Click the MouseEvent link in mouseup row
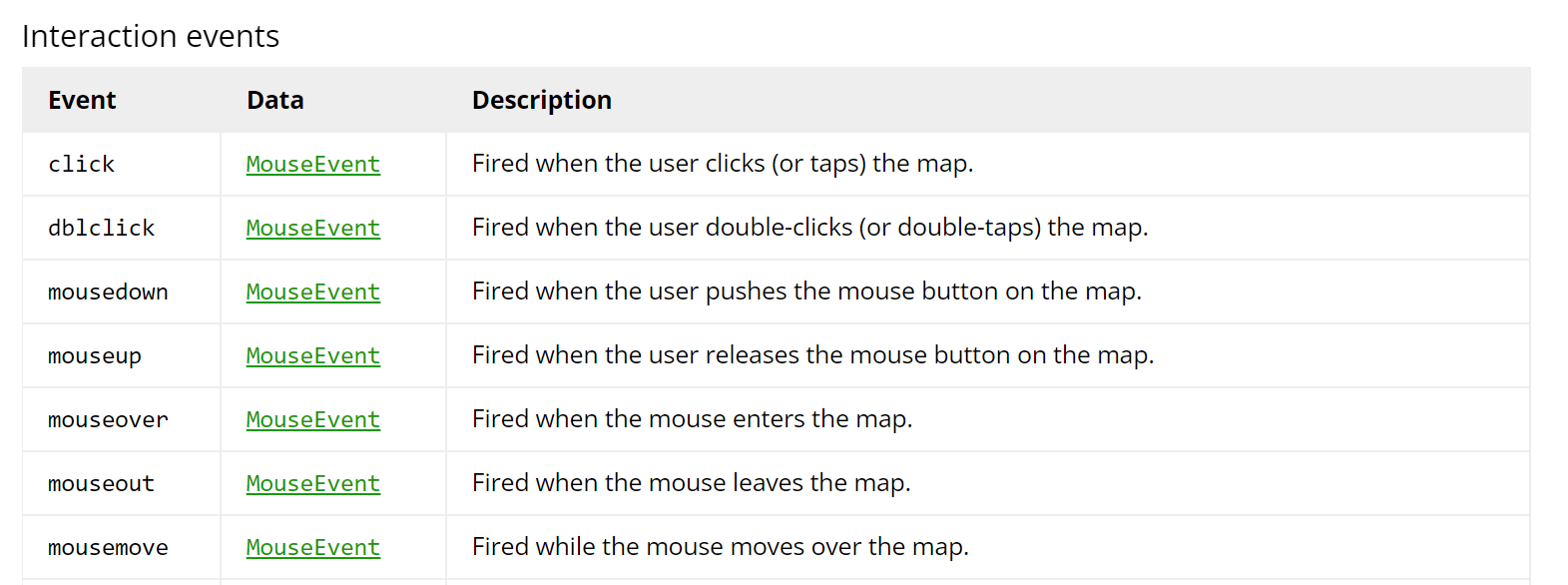 (312, 355)
